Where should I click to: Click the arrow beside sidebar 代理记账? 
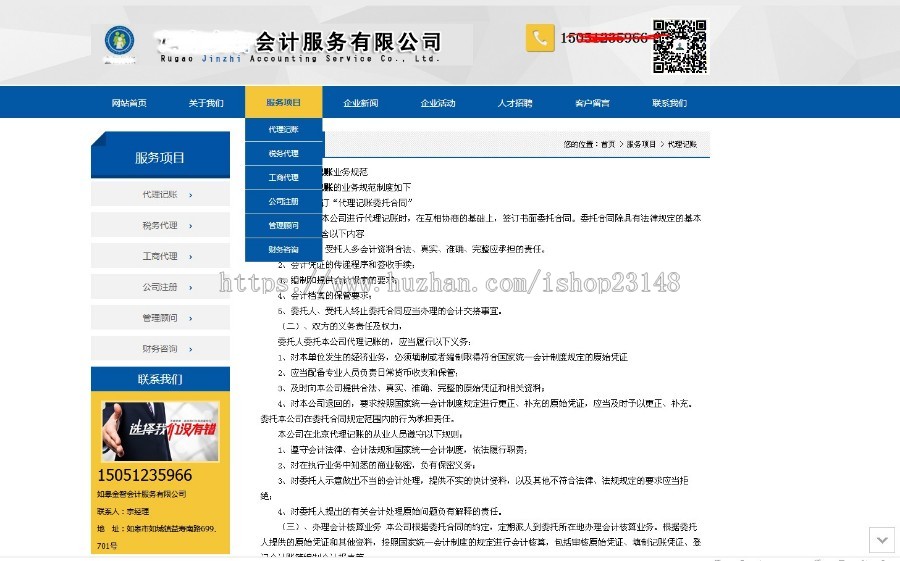pyautogui.click(x=191, y=195)
